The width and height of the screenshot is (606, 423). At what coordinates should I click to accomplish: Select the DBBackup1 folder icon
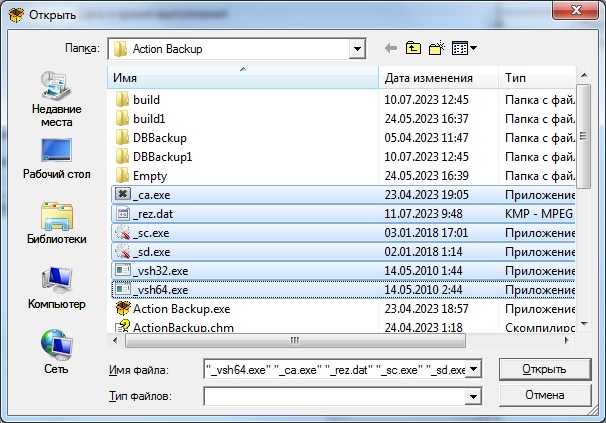pos(122,156)
